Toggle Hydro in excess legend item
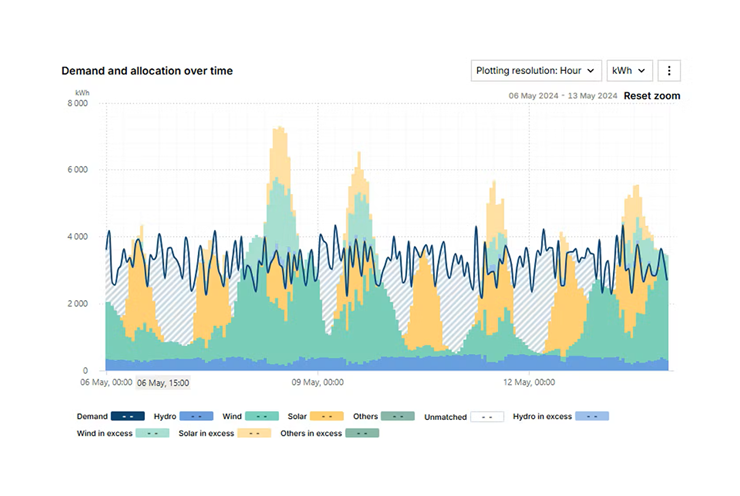Image resolution: width=740 pixels, height=496 pixels. (x=592, y=416)
